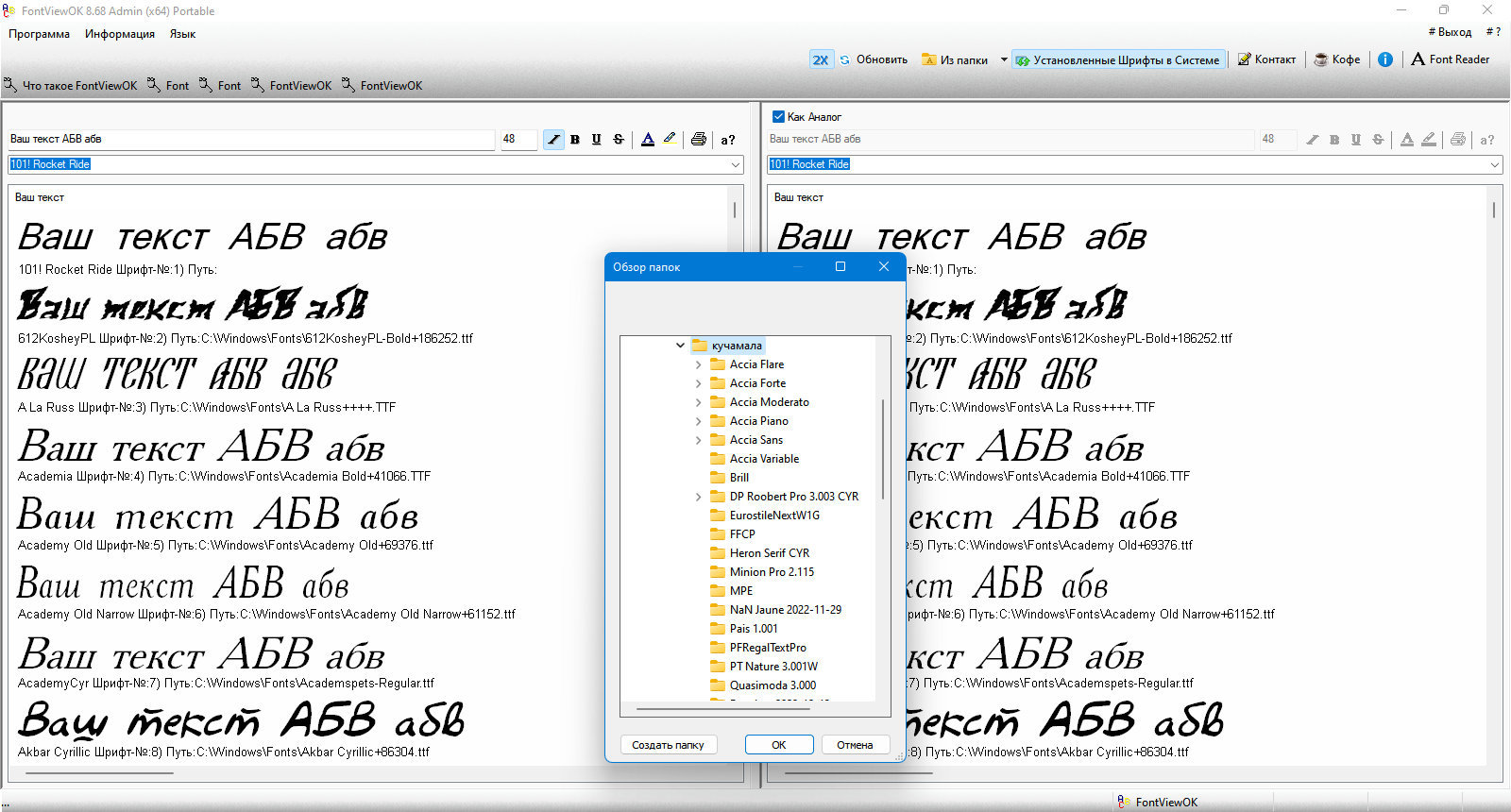The image size is (1511, 812).
Task: Open the Информация menu
Action: pos(120,34)
